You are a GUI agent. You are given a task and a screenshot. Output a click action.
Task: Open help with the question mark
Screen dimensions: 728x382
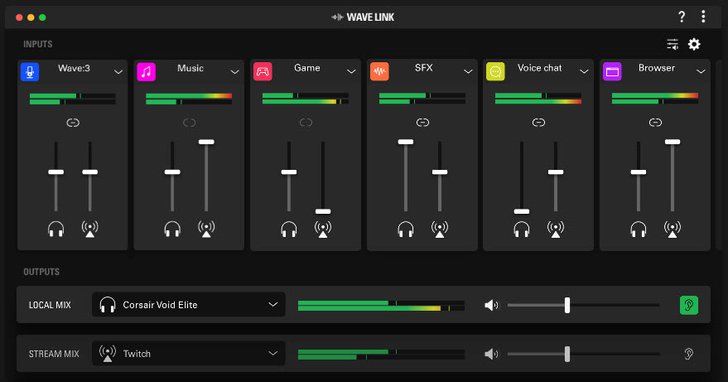(x=681, y=17)
